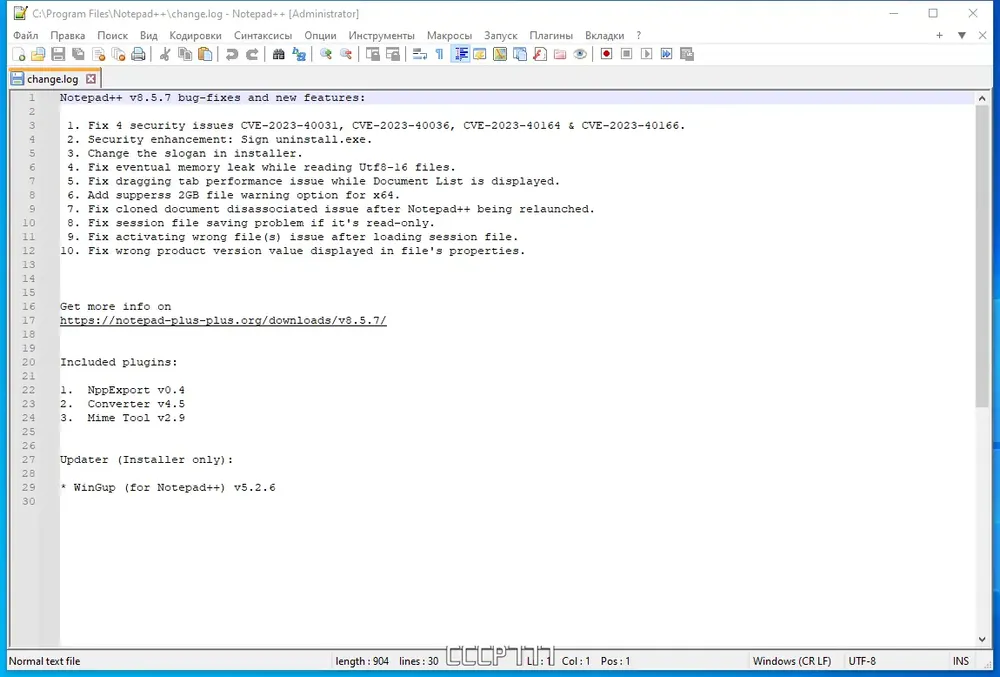Click the Copy toolbar icon
The width and height of the screenshot is (1000, 677).
tap(185, 54)
